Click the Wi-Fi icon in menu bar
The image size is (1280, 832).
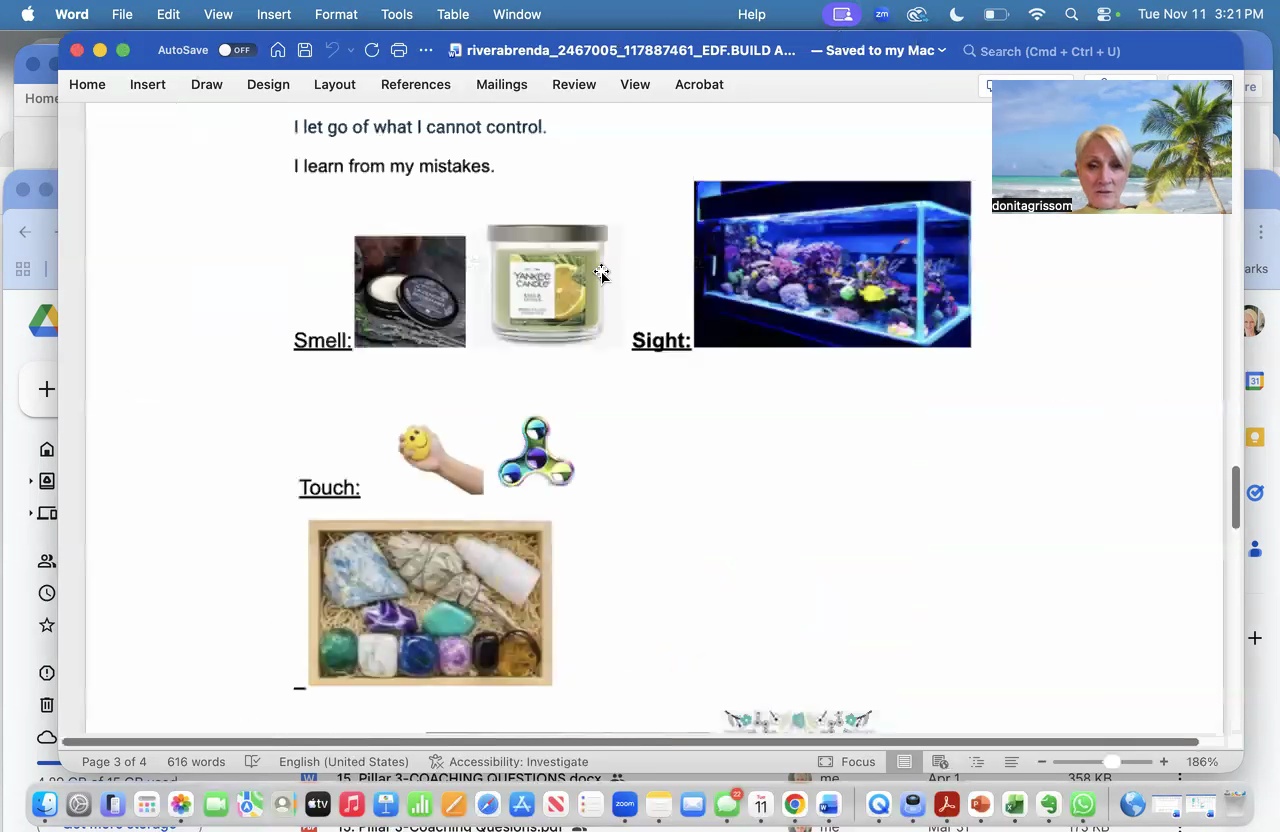click(x=1037, y=14)
